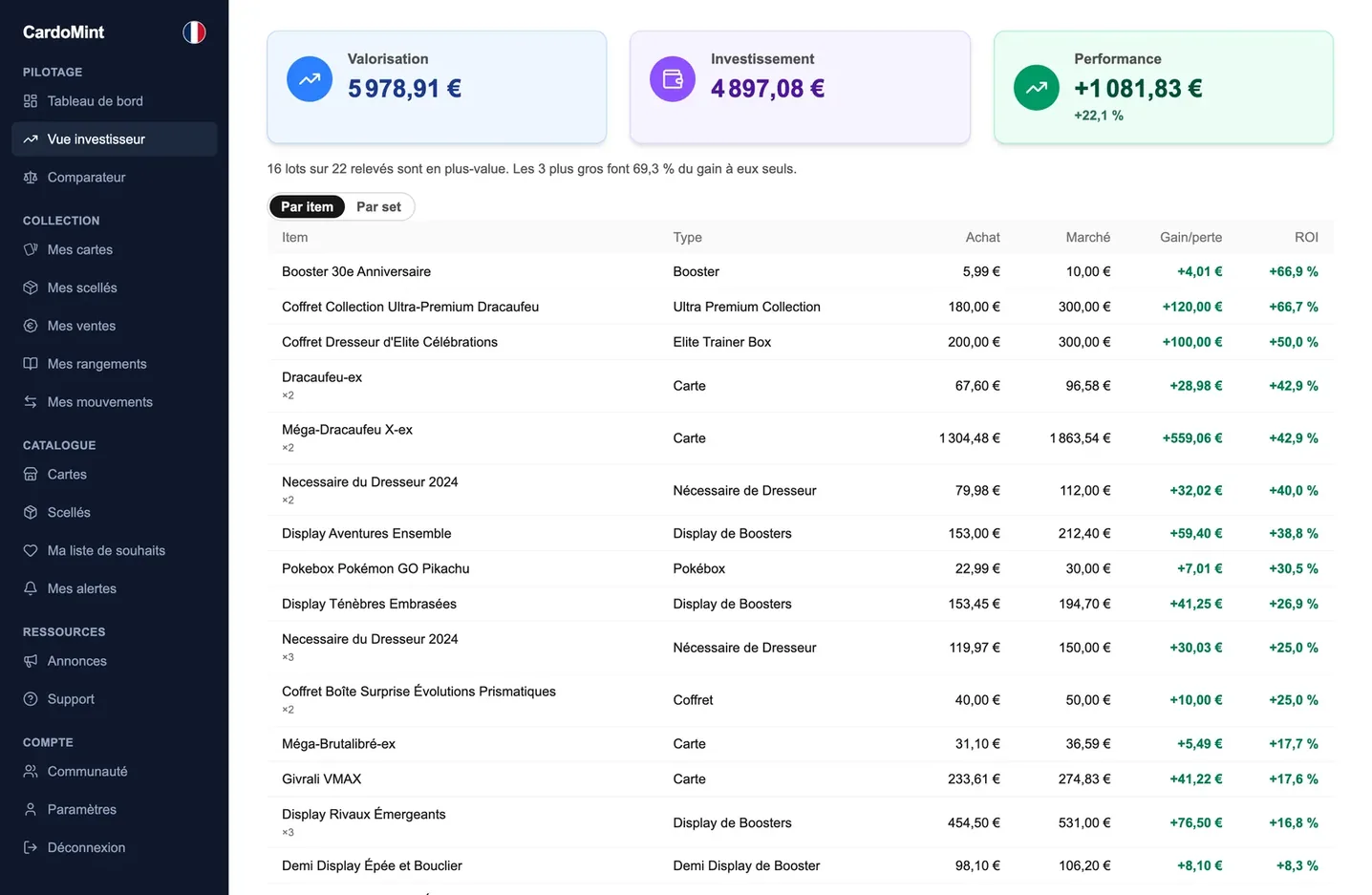Screen dimensions: 1372x895
Task: Sort by the Gain/perte column header
Action: point(1190,238)
